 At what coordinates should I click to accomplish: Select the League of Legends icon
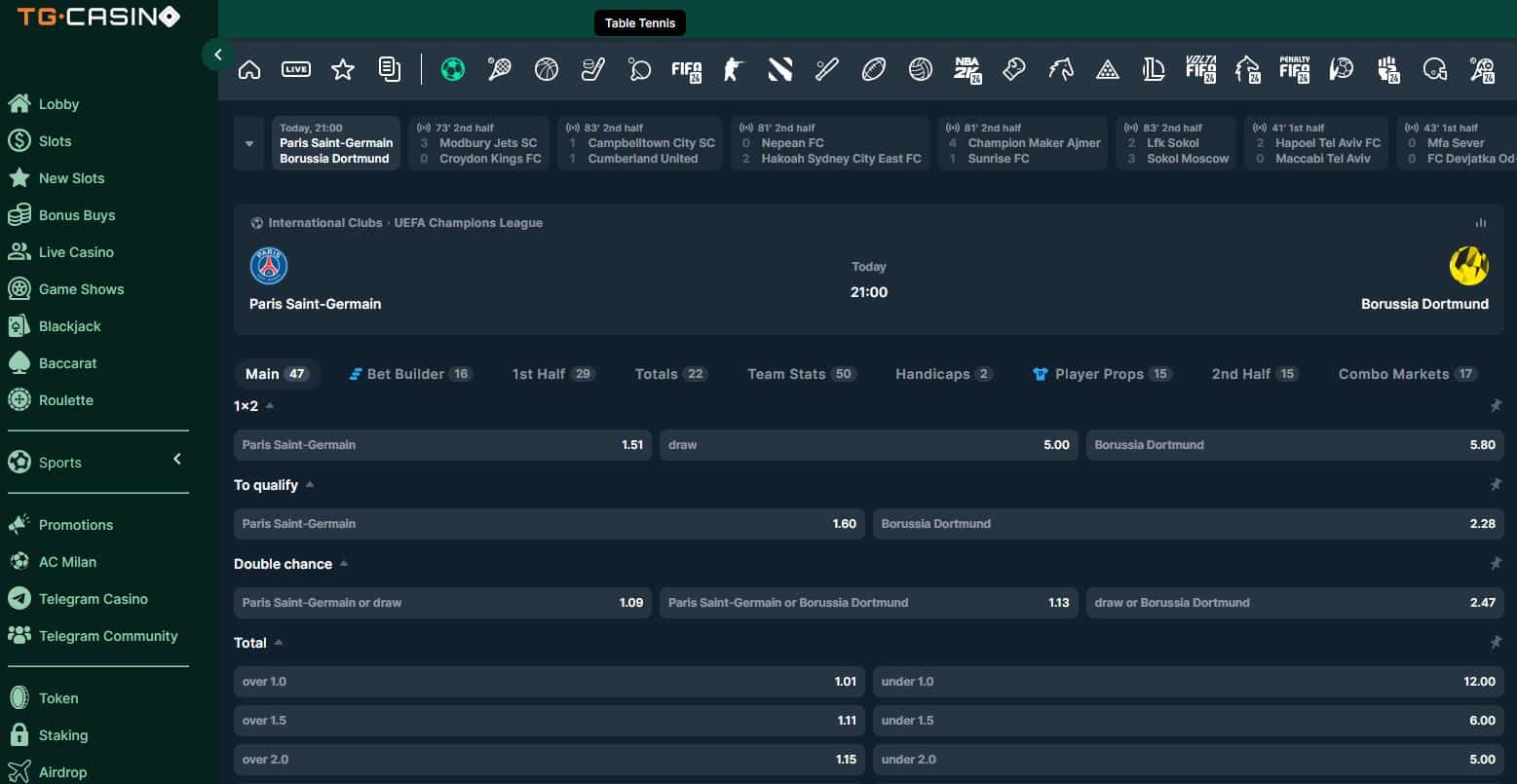[x=1154, y=69]
